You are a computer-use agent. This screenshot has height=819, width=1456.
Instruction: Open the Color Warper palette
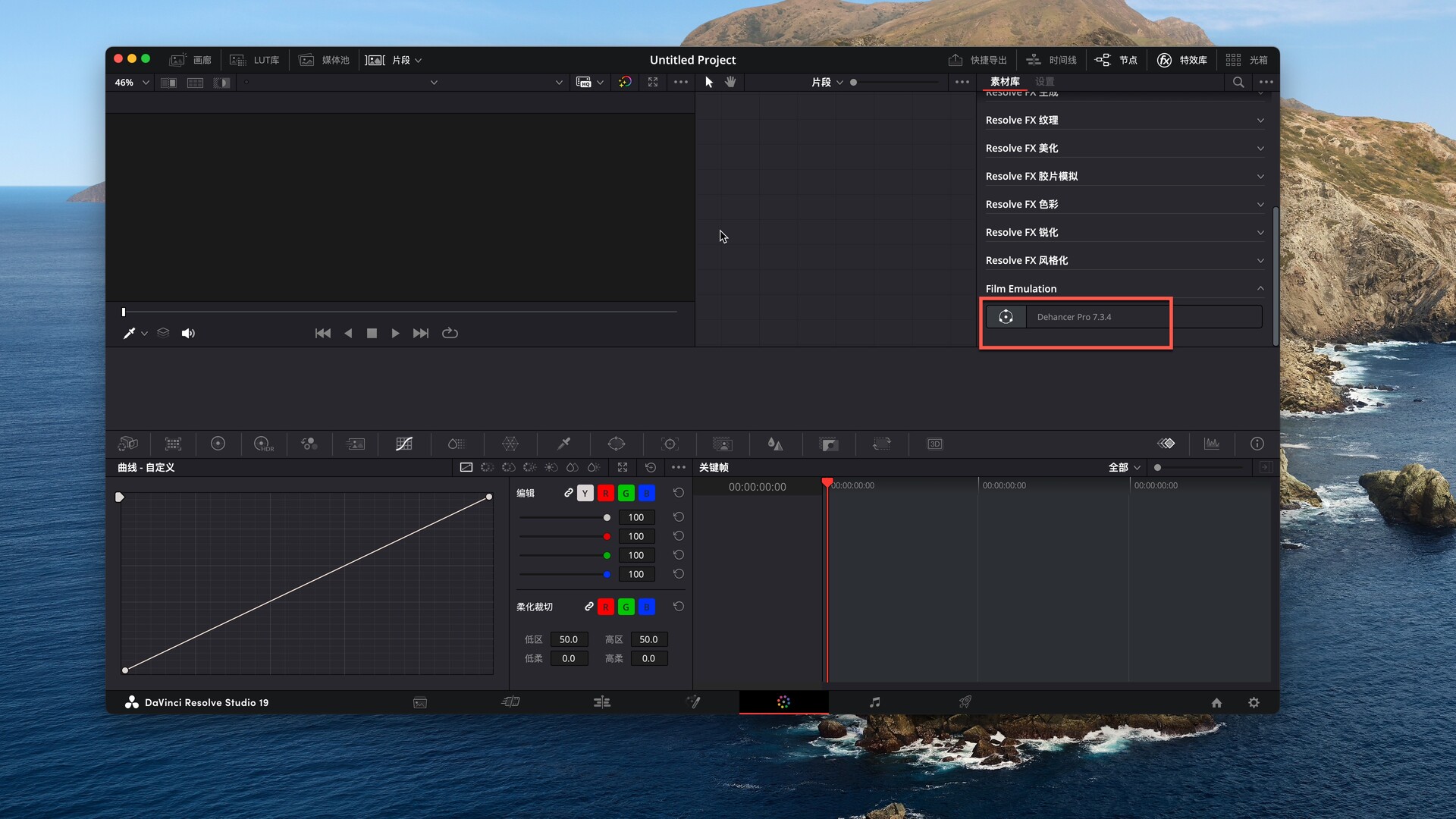(x=510, y=444)
